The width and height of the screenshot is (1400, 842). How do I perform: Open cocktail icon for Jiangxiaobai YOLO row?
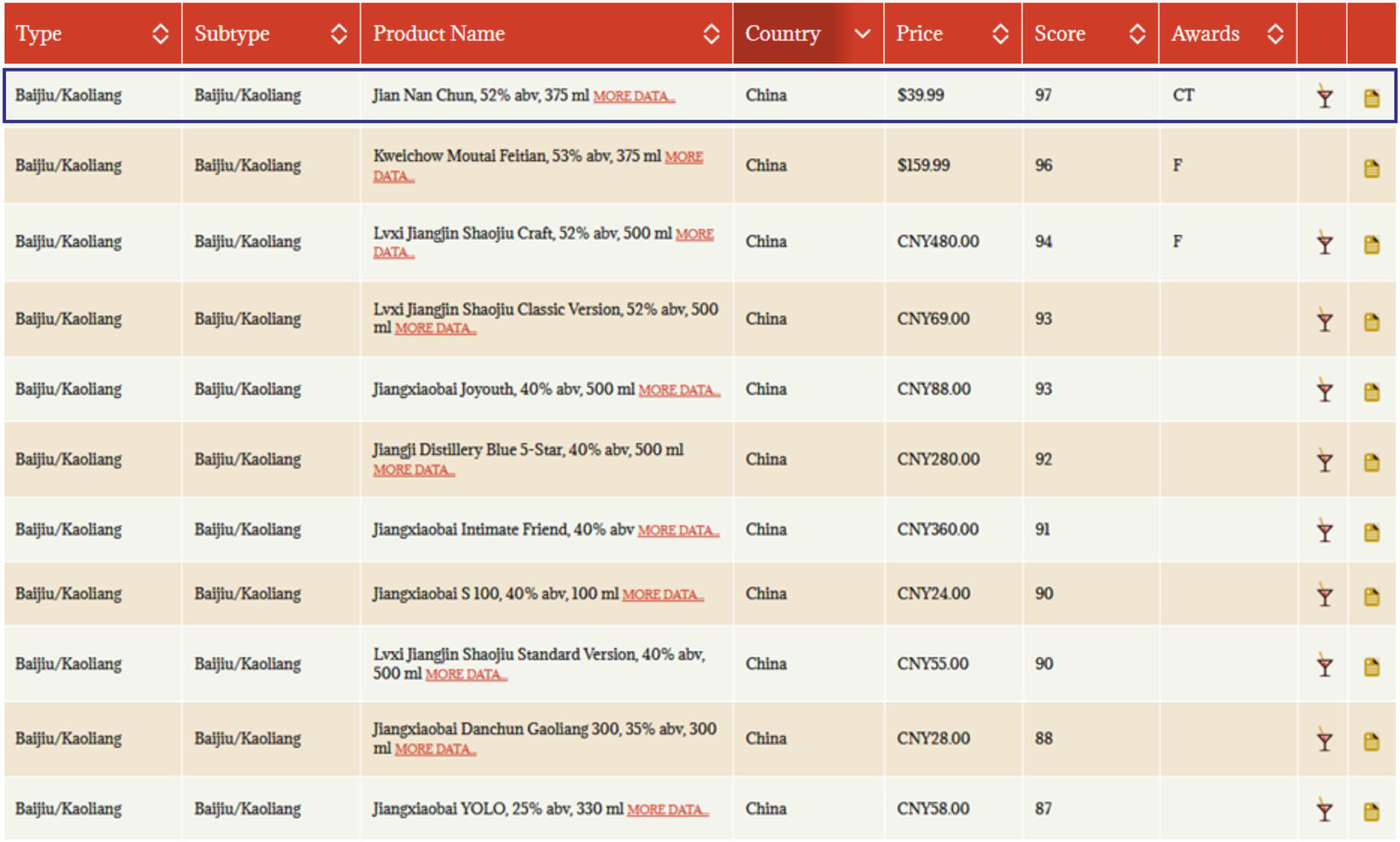[x=1324, y=811]
